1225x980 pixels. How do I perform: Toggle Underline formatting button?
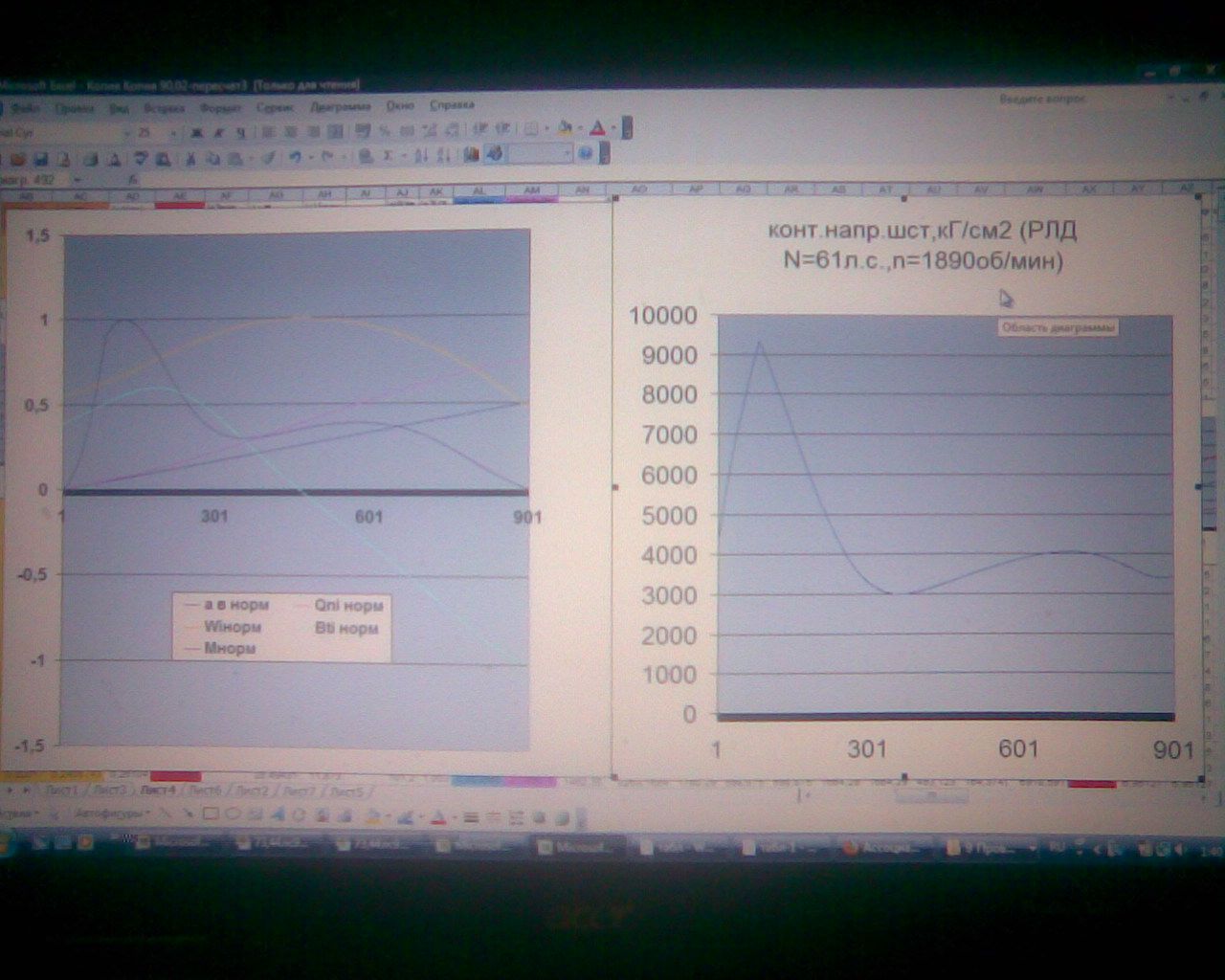tap(240, 133)
